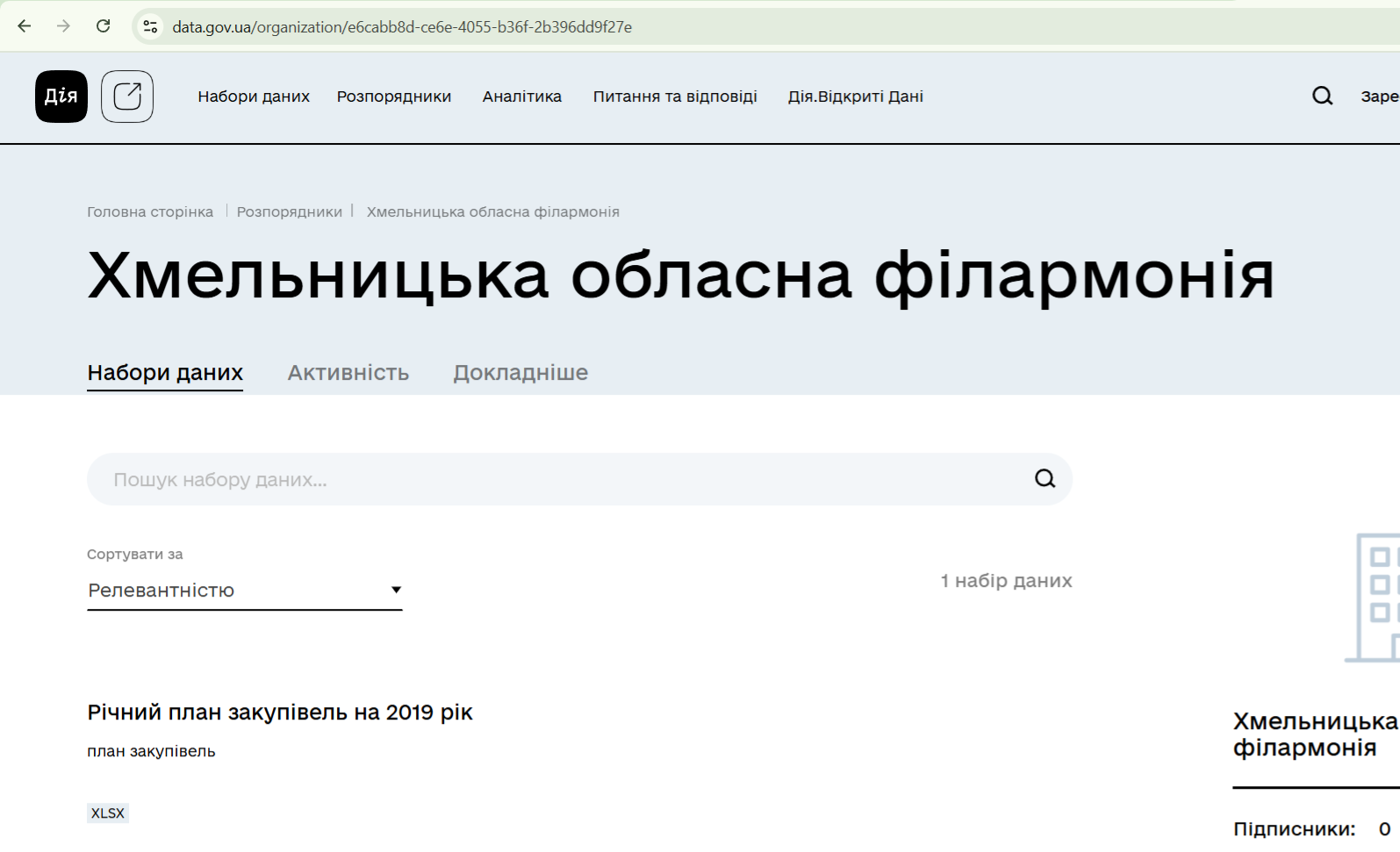Click the Головна сторінка breadcrumb link
The height and width of the screenshot is (852, 1400).
[150, 211]
